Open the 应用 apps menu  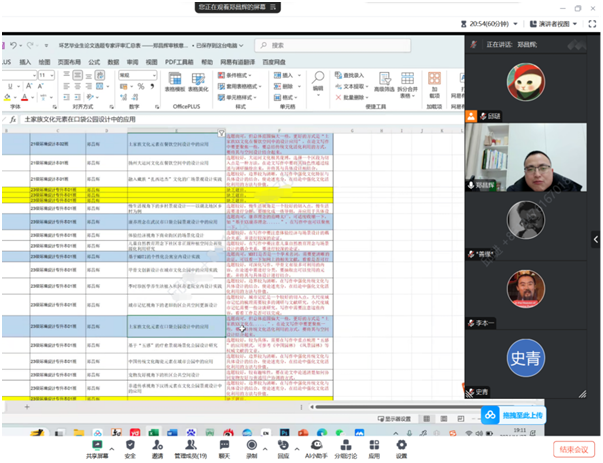(x=374, y=449)
